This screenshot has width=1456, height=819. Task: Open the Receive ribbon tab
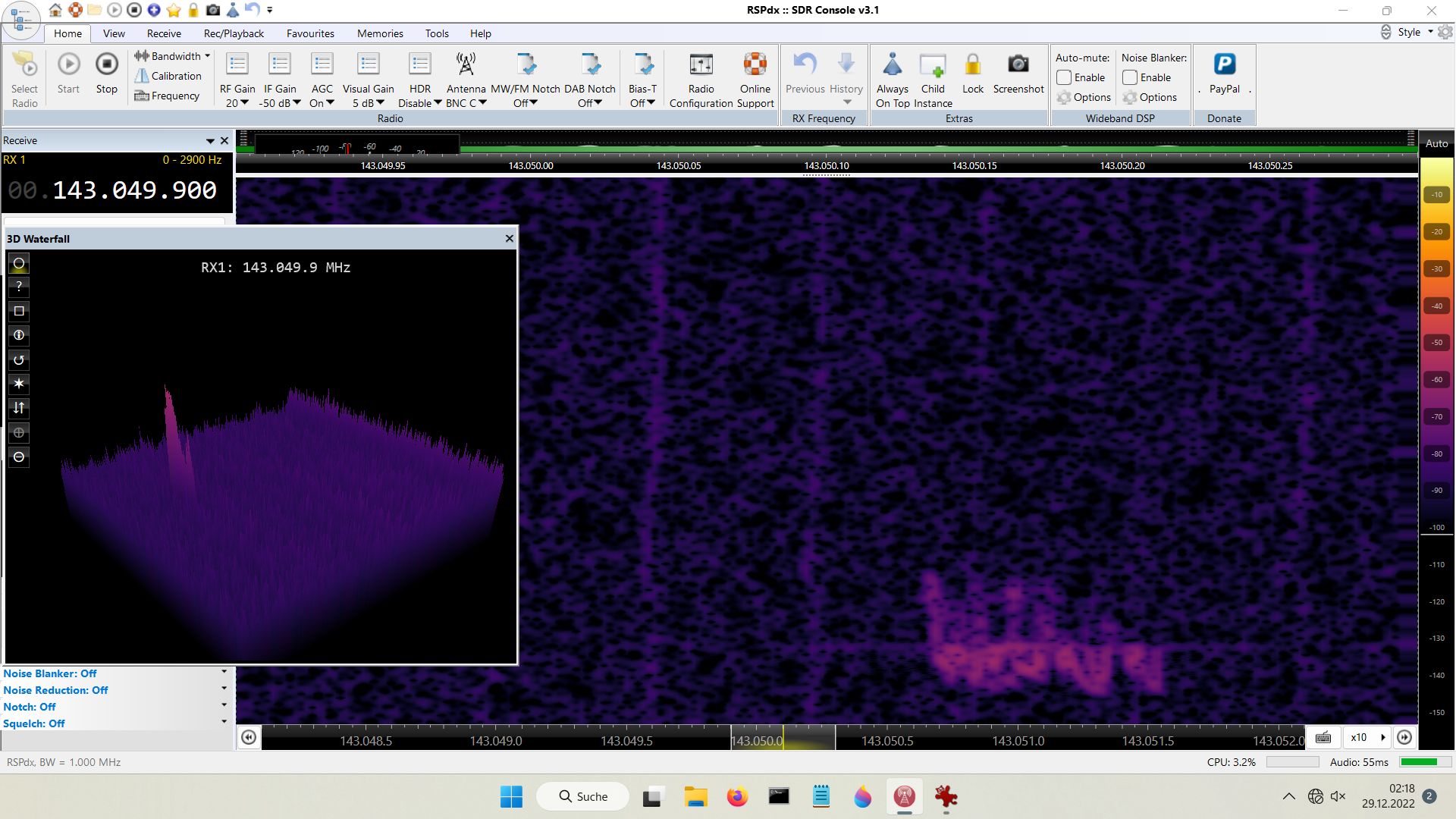[x=164, y=33]
